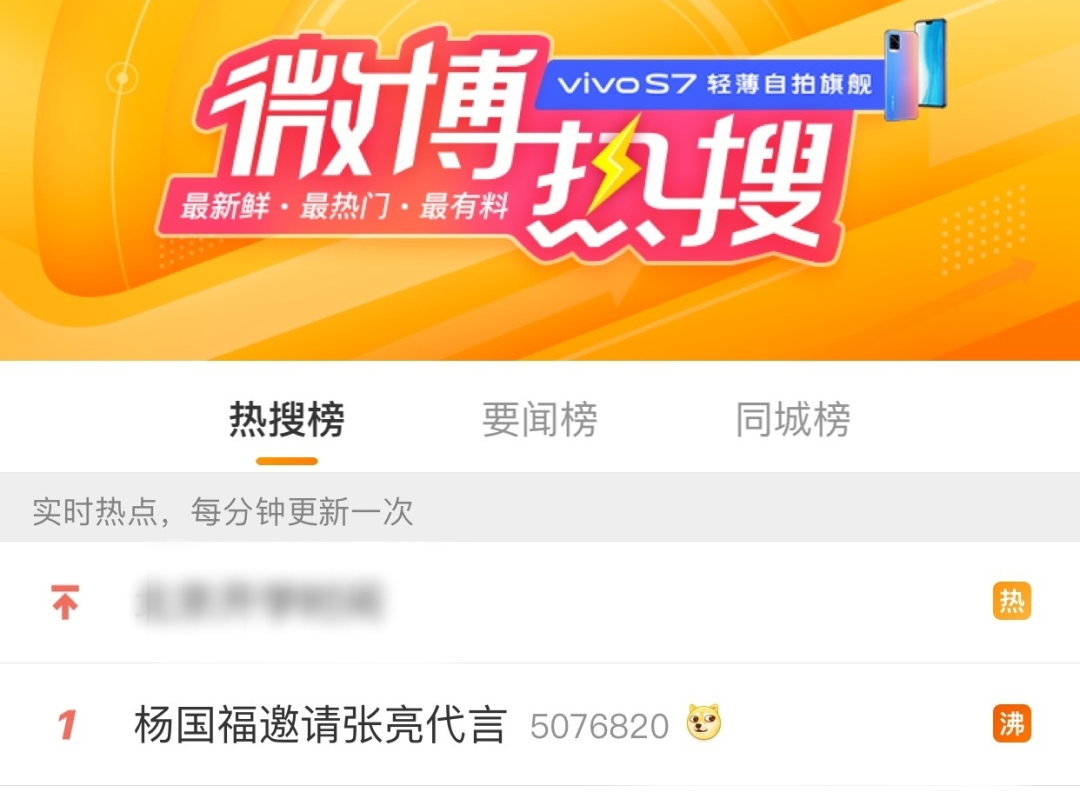
Task: Open topic 杨国福邀请张亮代言
Action: (320, 725)
